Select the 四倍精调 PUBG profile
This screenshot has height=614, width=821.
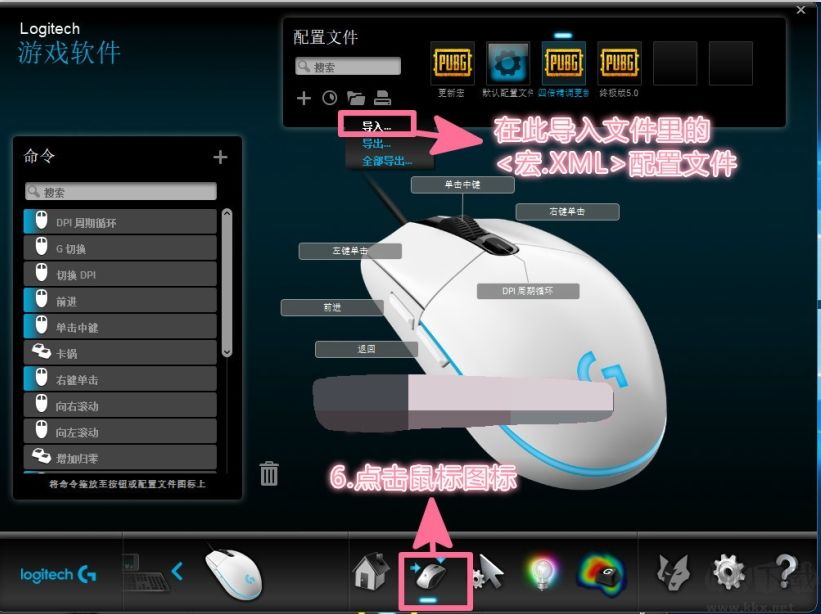point(563,63)
